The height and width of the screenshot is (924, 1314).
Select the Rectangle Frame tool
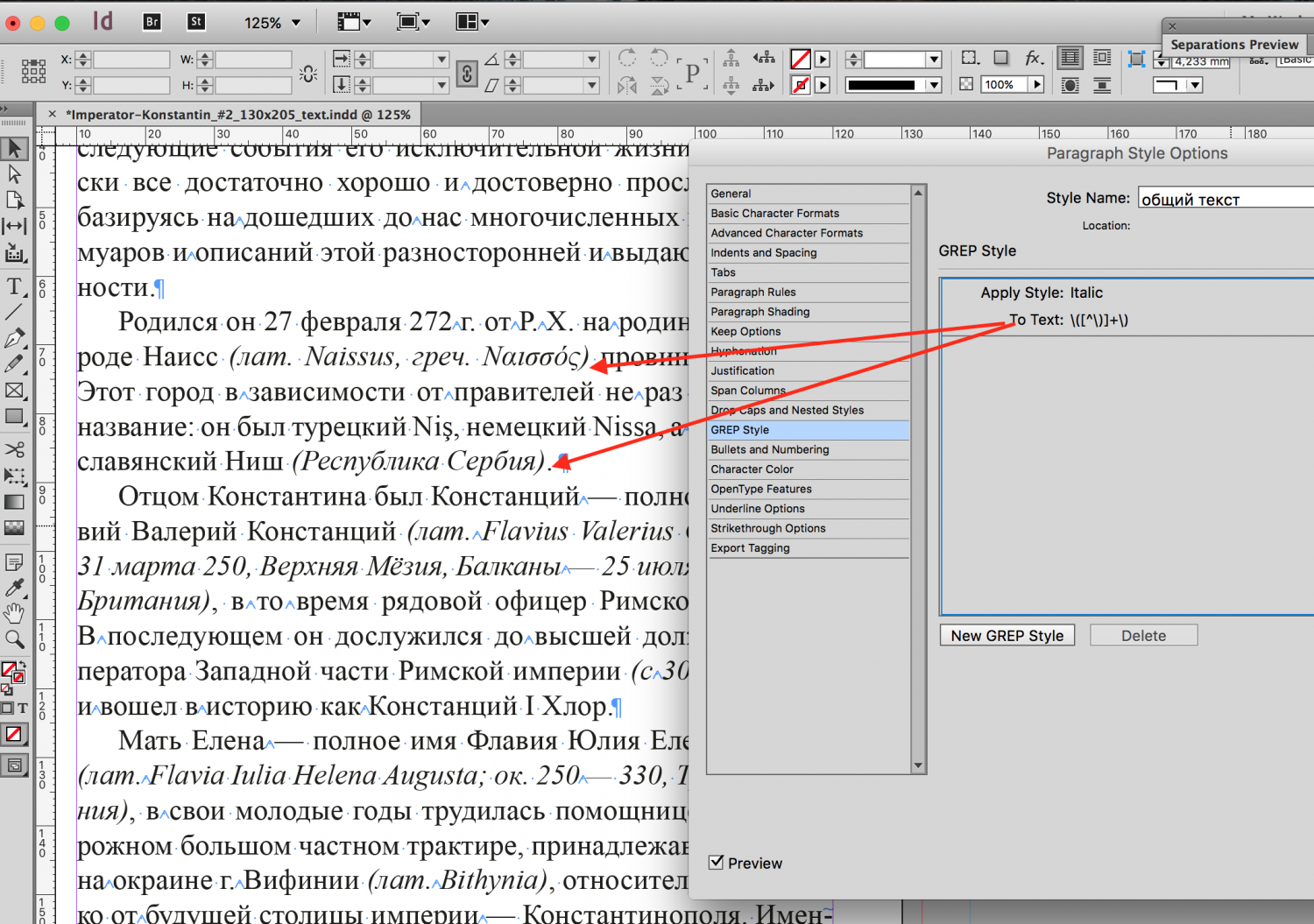pos(14,391)
